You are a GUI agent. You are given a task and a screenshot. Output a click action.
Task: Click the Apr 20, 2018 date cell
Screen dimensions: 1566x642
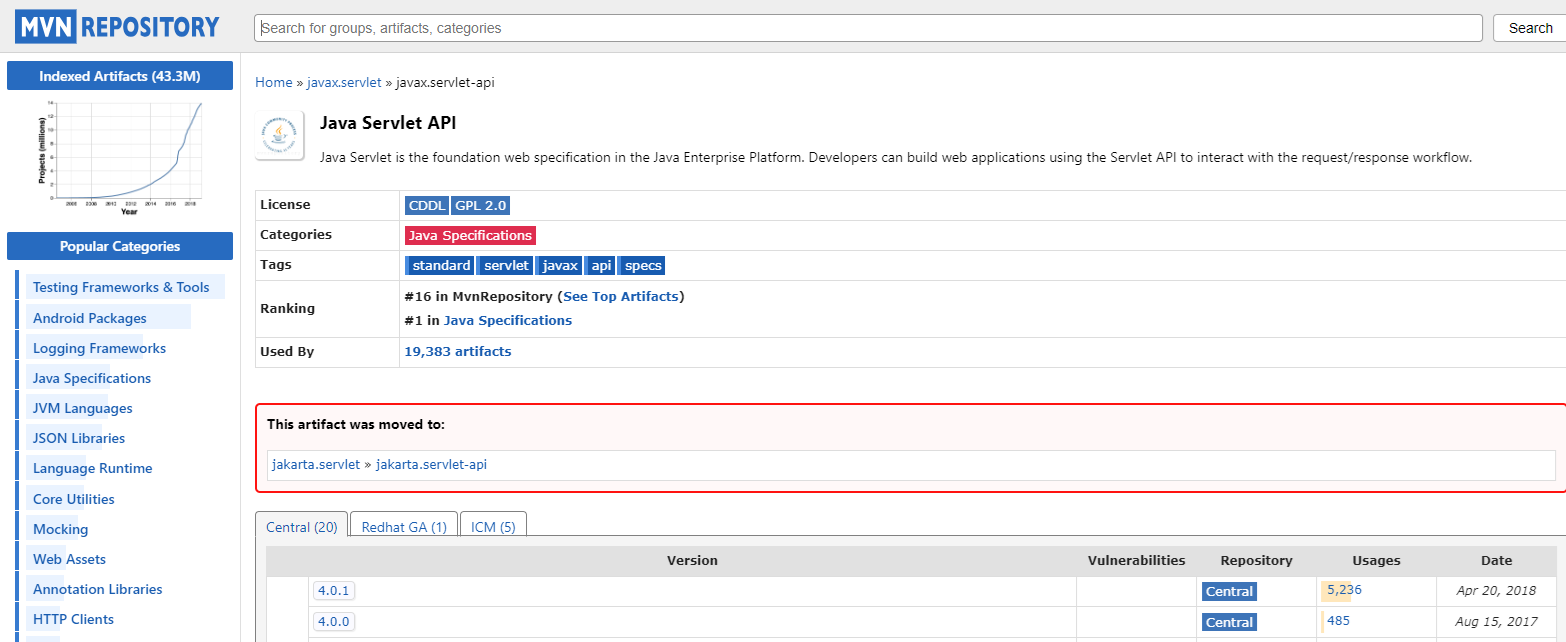1496,591
